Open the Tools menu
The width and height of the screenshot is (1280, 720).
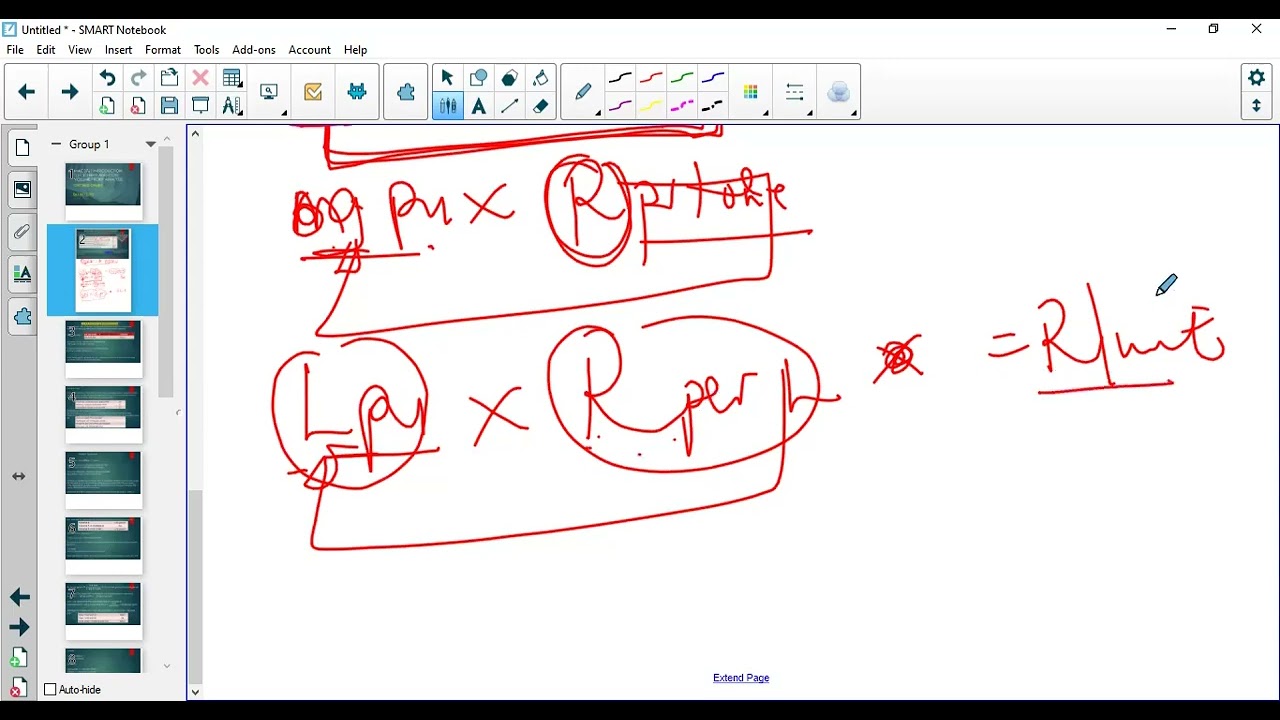[x=207, y=50]
